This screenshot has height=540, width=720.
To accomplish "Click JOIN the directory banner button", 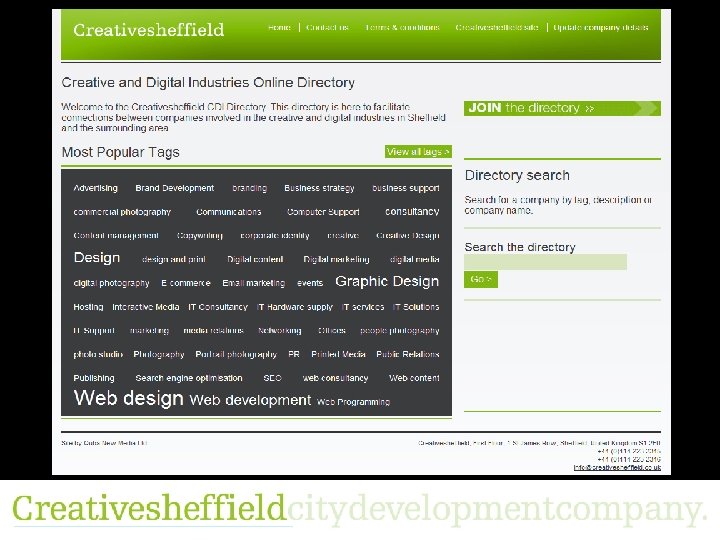I will [562, 108].
